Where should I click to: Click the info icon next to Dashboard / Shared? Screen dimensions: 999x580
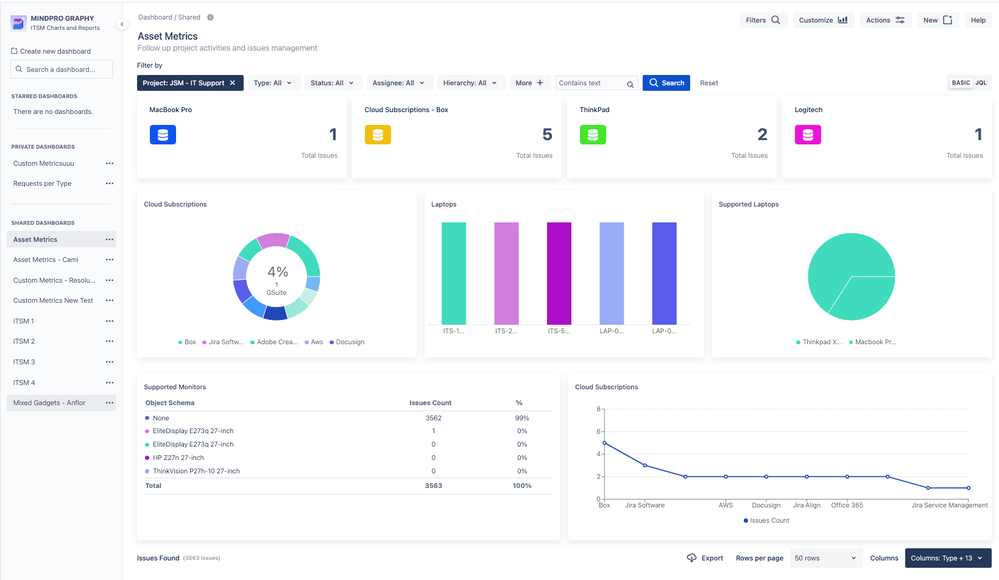(210, 17)
